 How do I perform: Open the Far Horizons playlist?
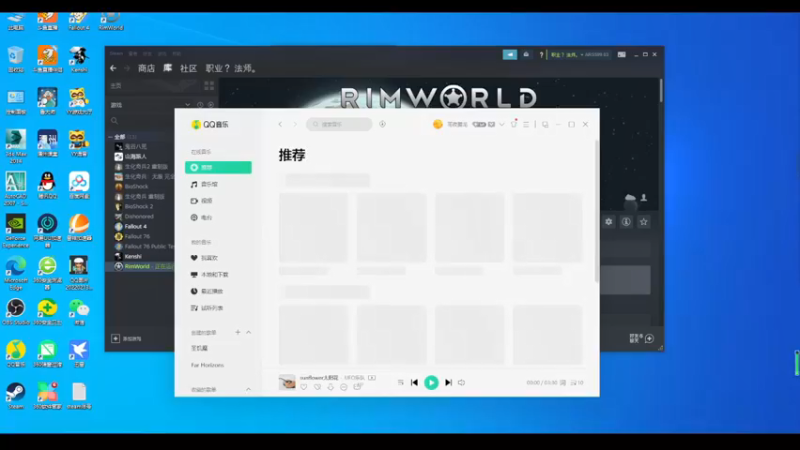pos(207,365)
